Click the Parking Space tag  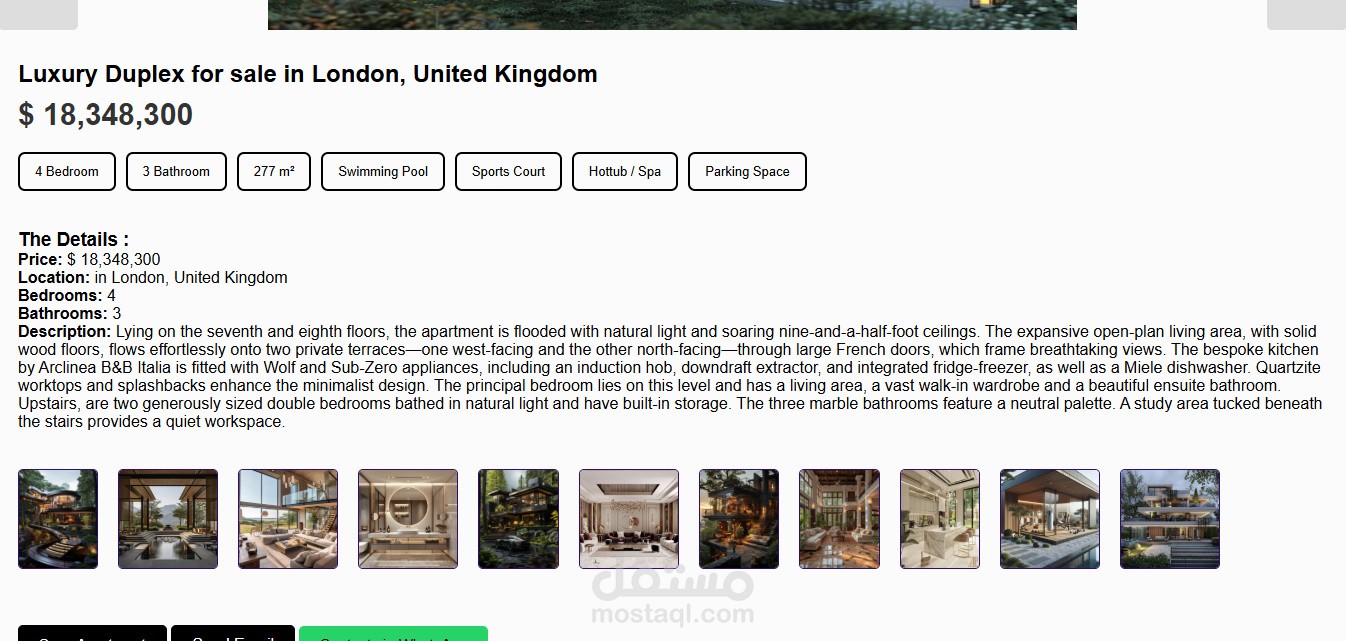pos(747,171)
